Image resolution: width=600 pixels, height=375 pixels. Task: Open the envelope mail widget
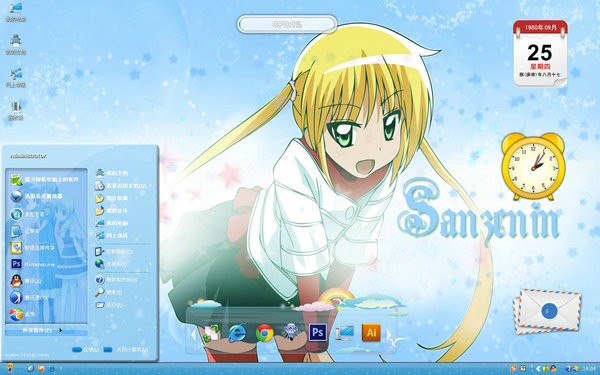[547, 311]
